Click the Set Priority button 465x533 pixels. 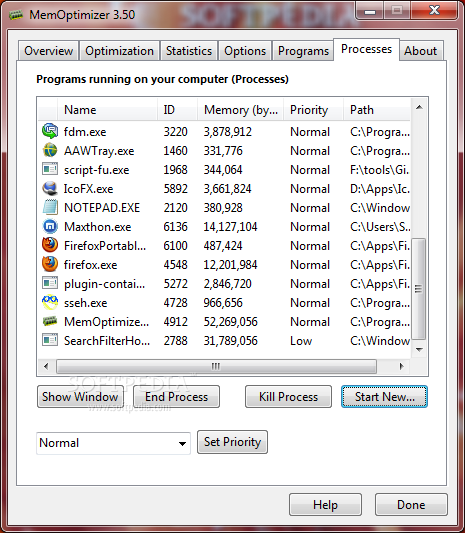click(232, 442)
